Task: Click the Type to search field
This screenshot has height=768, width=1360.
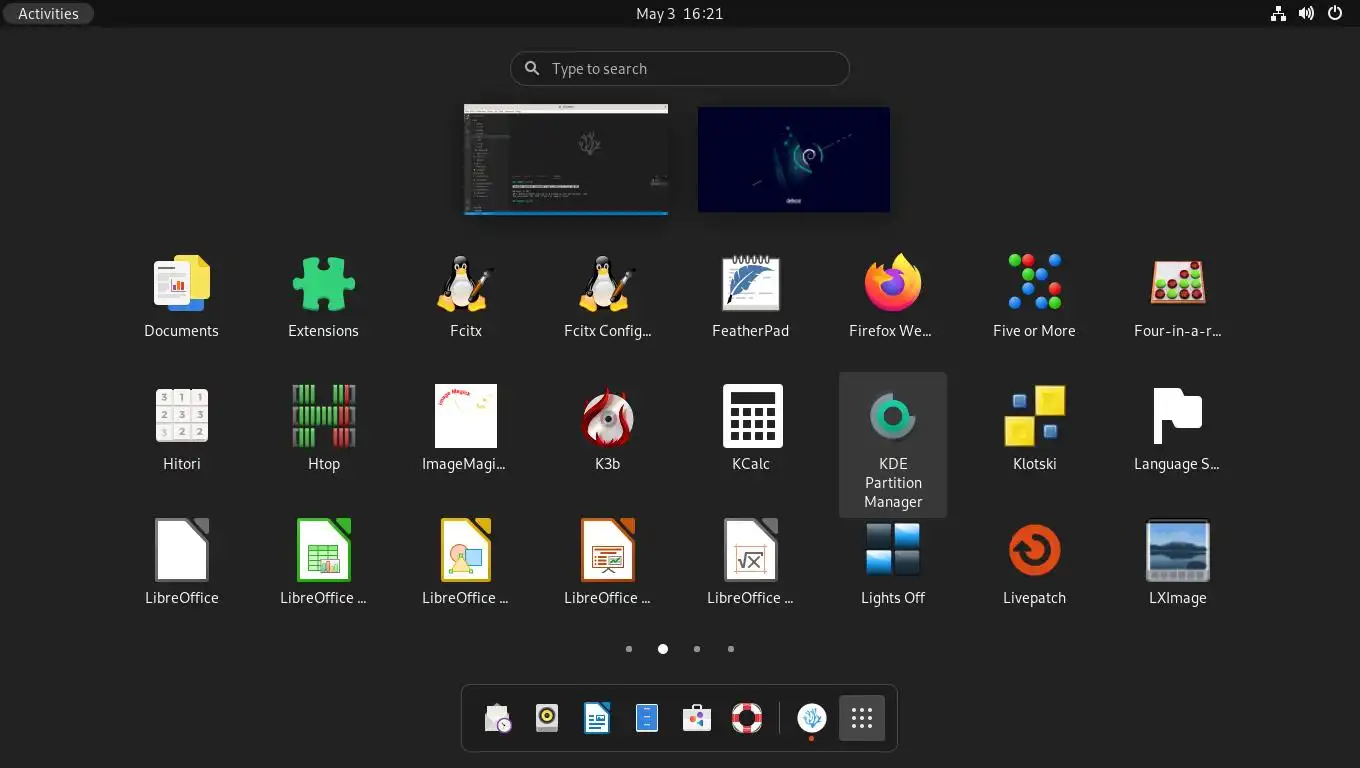Action: (x=680, y=69)
